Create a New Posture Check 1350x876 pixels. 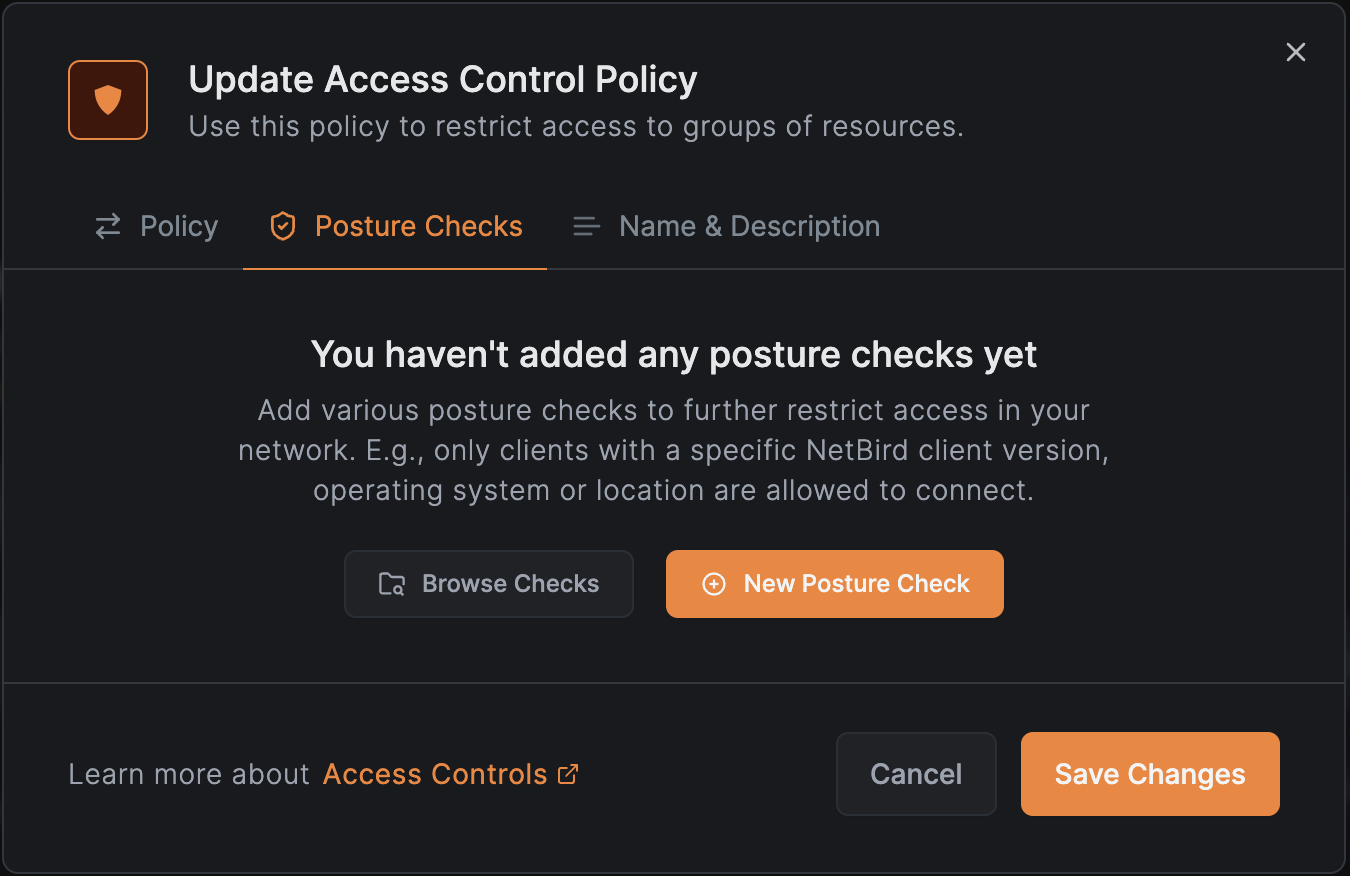pos(834,584)
